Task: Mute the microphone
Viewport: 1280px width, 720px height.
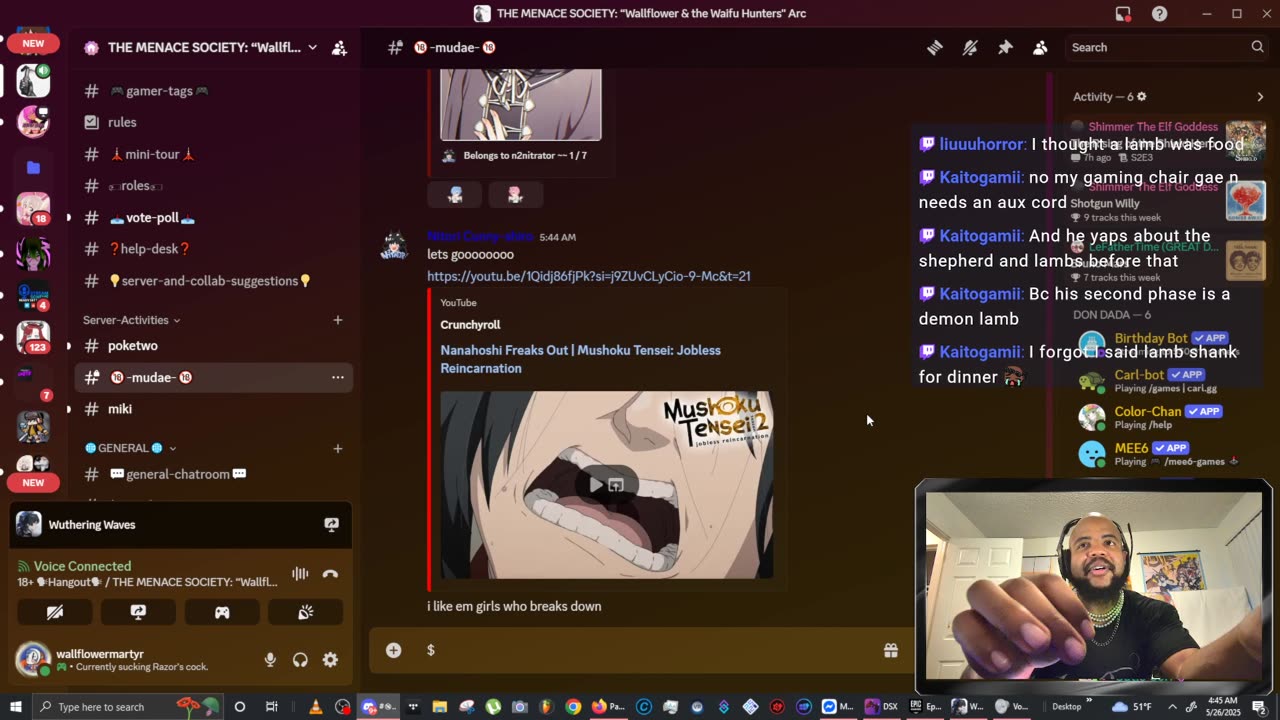Action: coord(270,660)
